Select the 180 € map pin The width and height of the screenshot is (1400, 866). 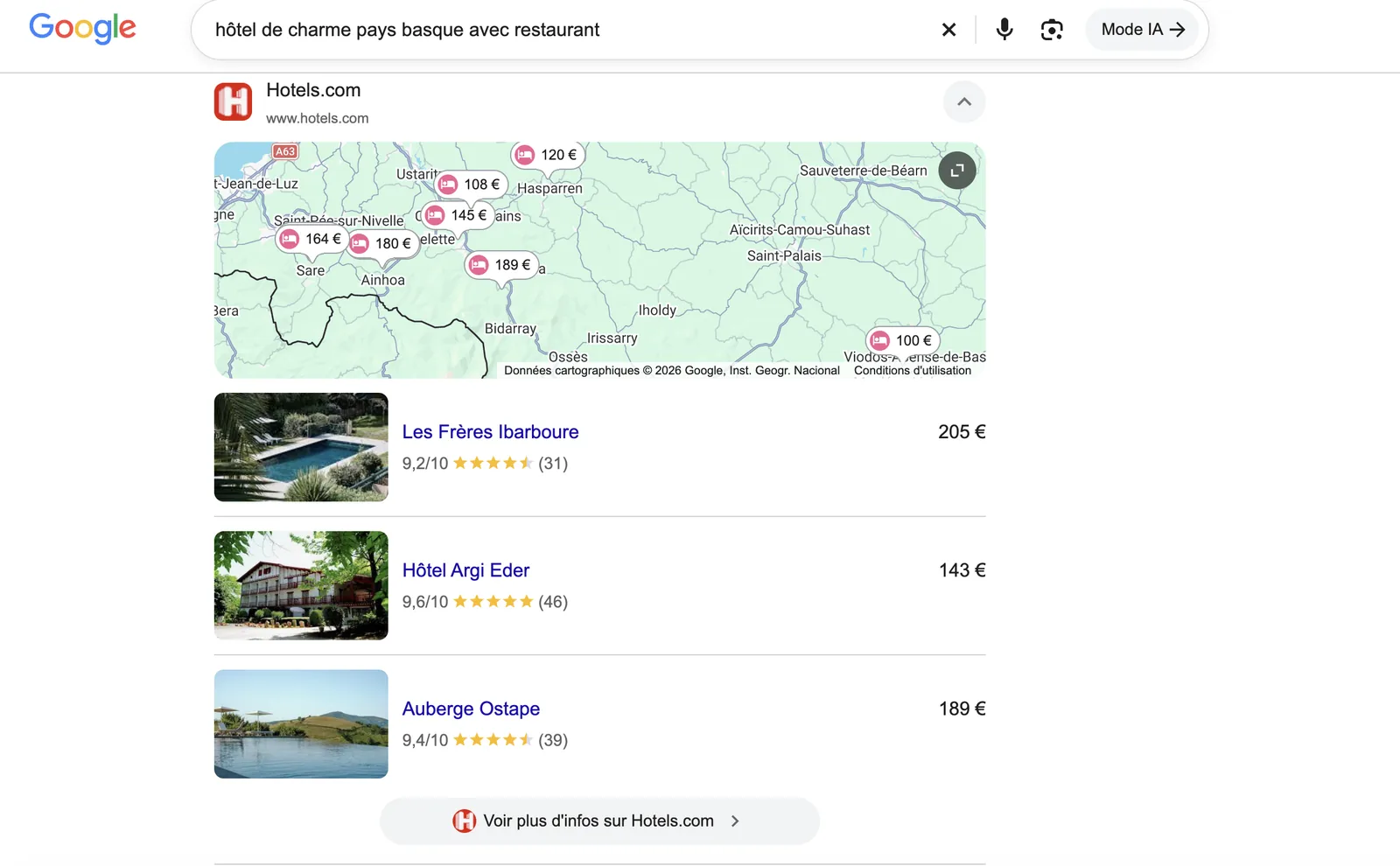click(382, 244)
